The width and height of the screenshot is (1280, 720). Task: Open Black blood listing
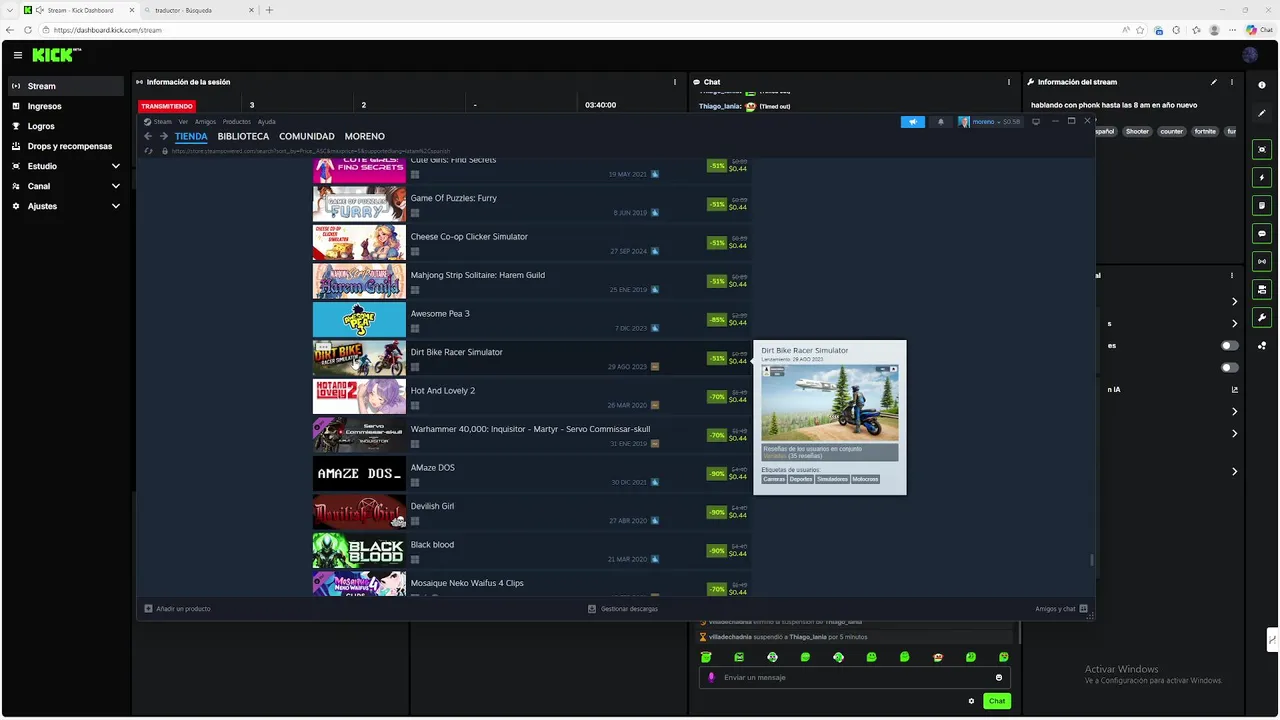pos(531,551)
